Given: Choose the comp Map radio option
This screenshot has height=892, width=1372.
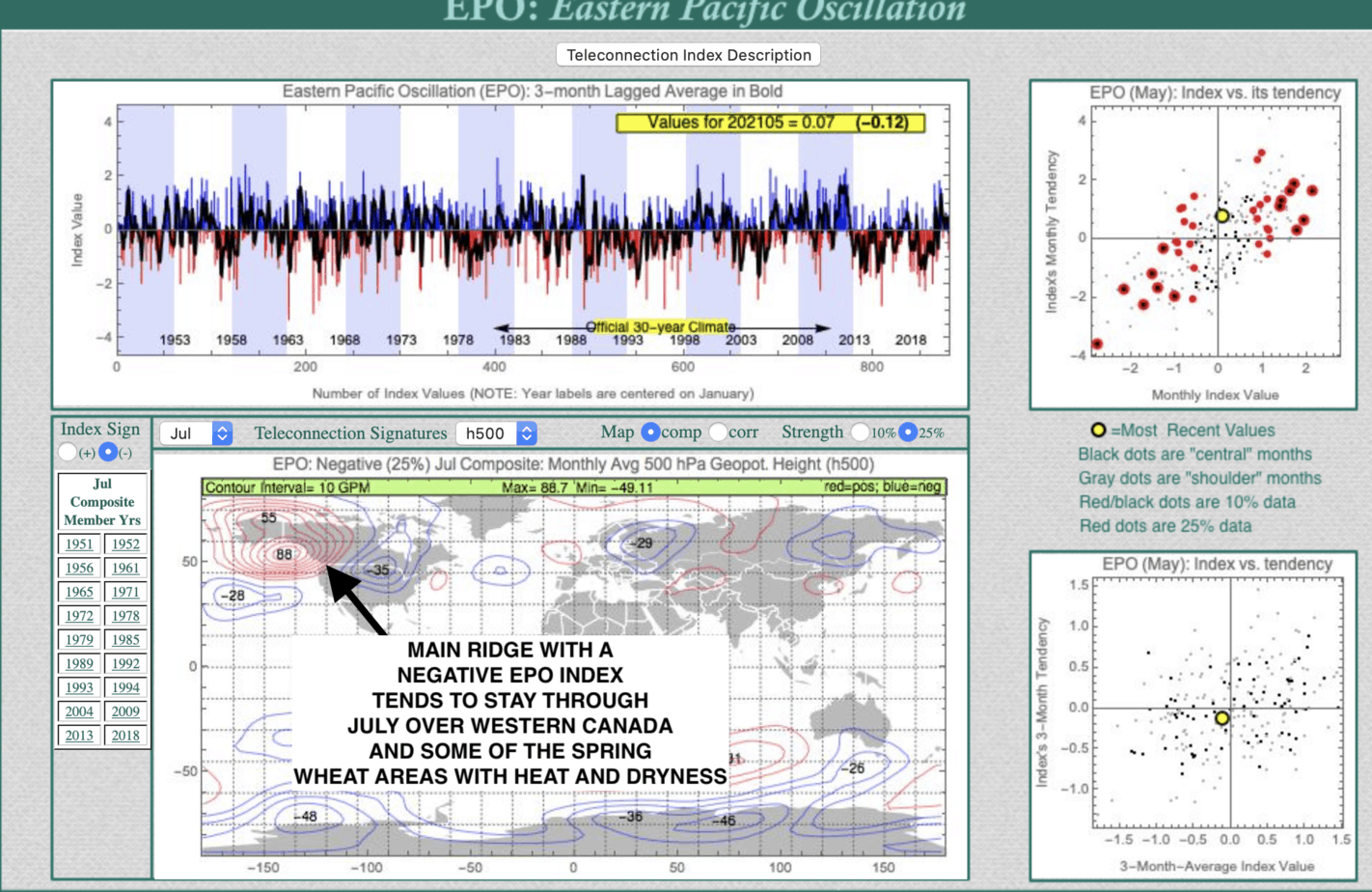Looking at the screenshot, I should 650,432.
